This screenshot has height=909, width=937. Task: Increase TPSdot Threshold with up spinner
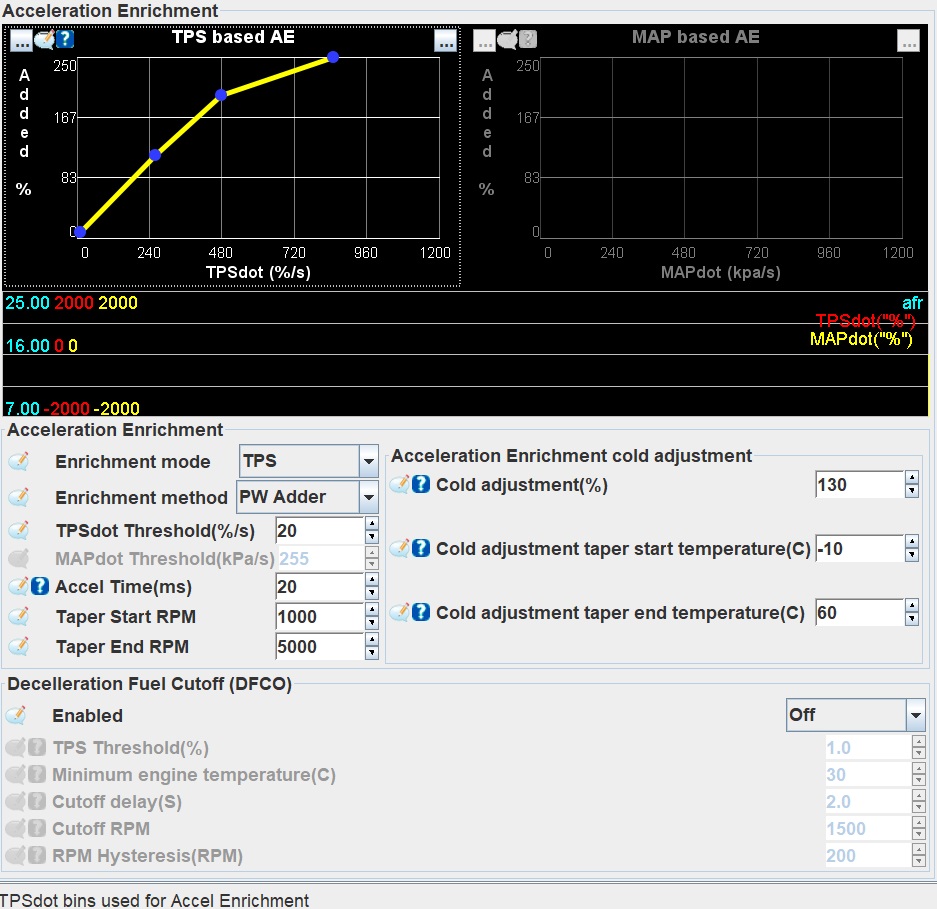(x=372, y=524)
